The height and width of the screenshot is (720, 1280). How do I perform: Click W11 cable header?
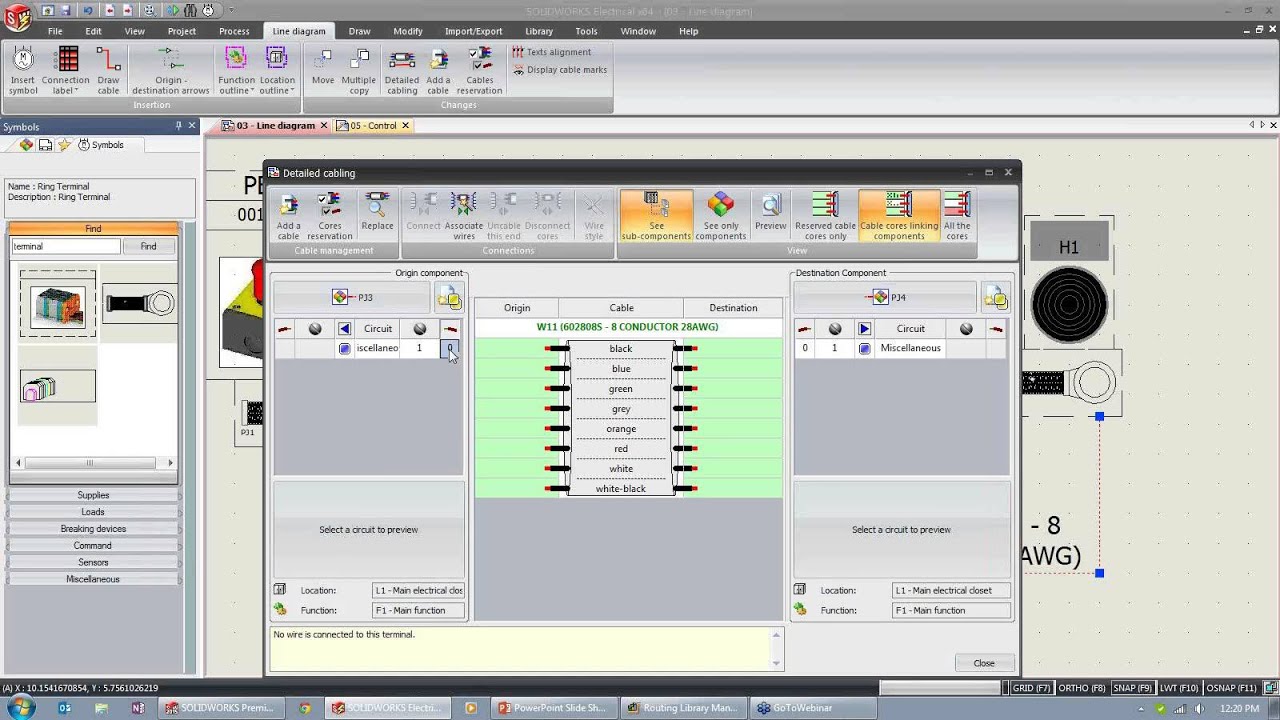628,327
